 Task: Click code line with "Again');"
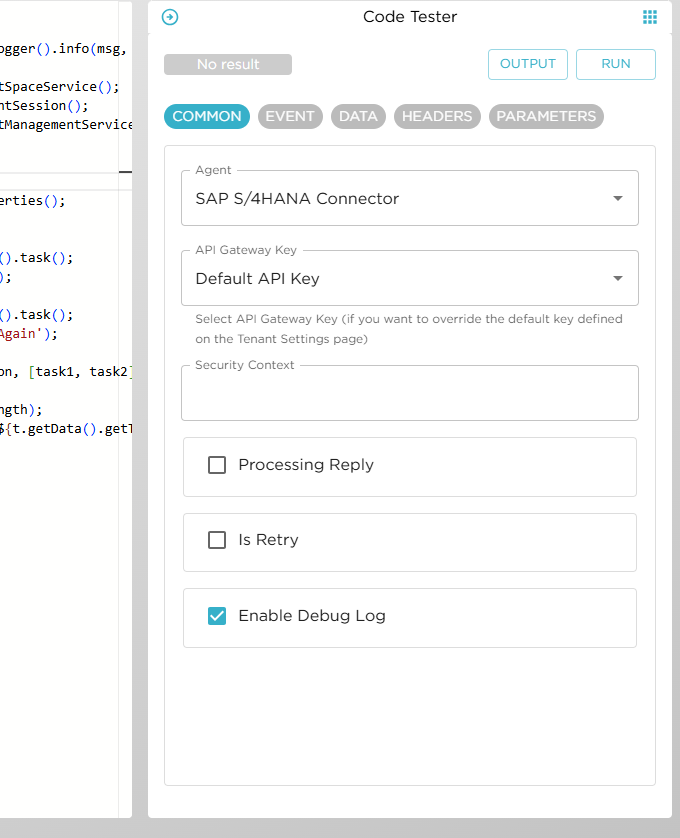pos(28,334)
